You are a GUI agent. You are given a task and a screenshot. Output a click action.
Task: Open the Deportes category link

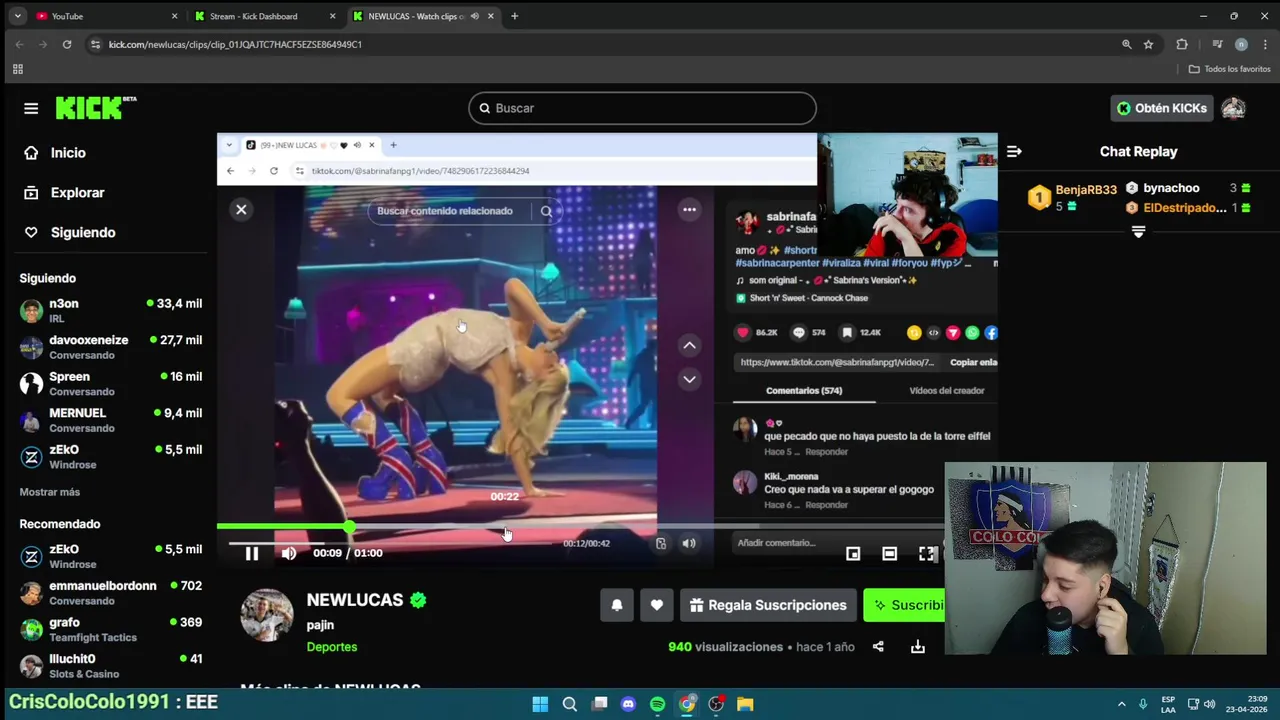coord(332,647)
